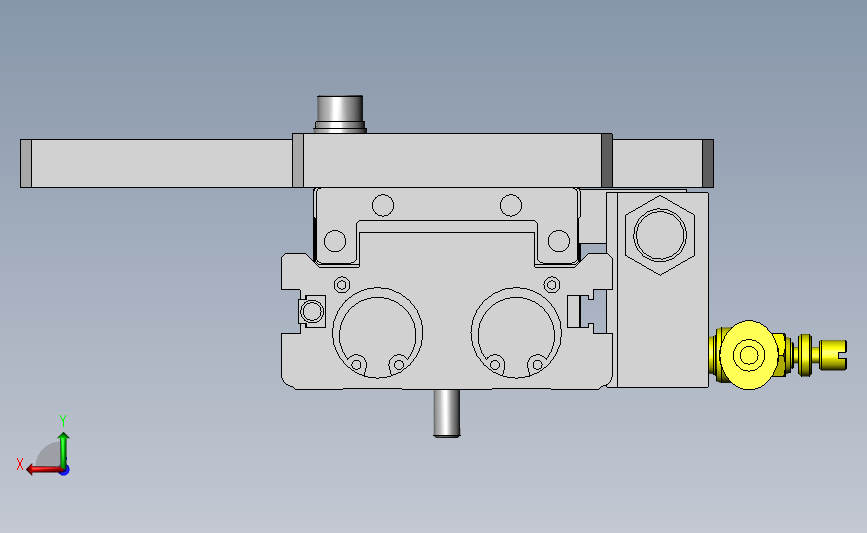Image resolution: width=867 pixels, height=533 pixels.
Task: Click the blue Z axis dot of the triad
Action: [x=65, y=471]
